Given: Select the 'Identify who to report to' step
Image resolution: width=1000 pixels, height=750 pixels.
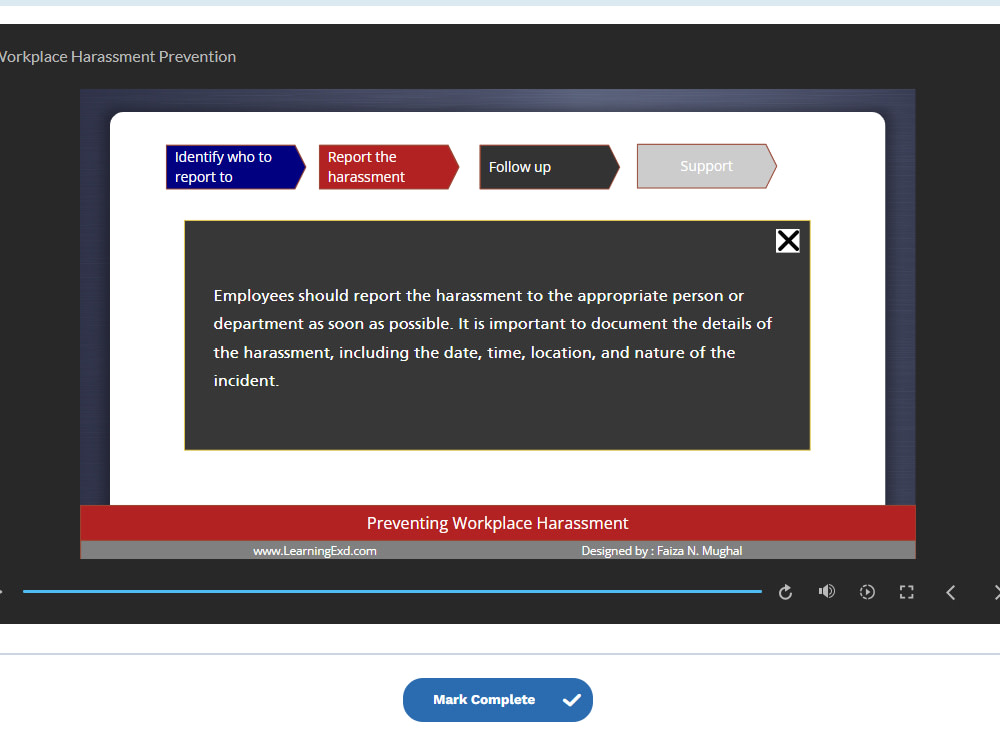Looking at the screenshot, I should [x=235, y=167].
